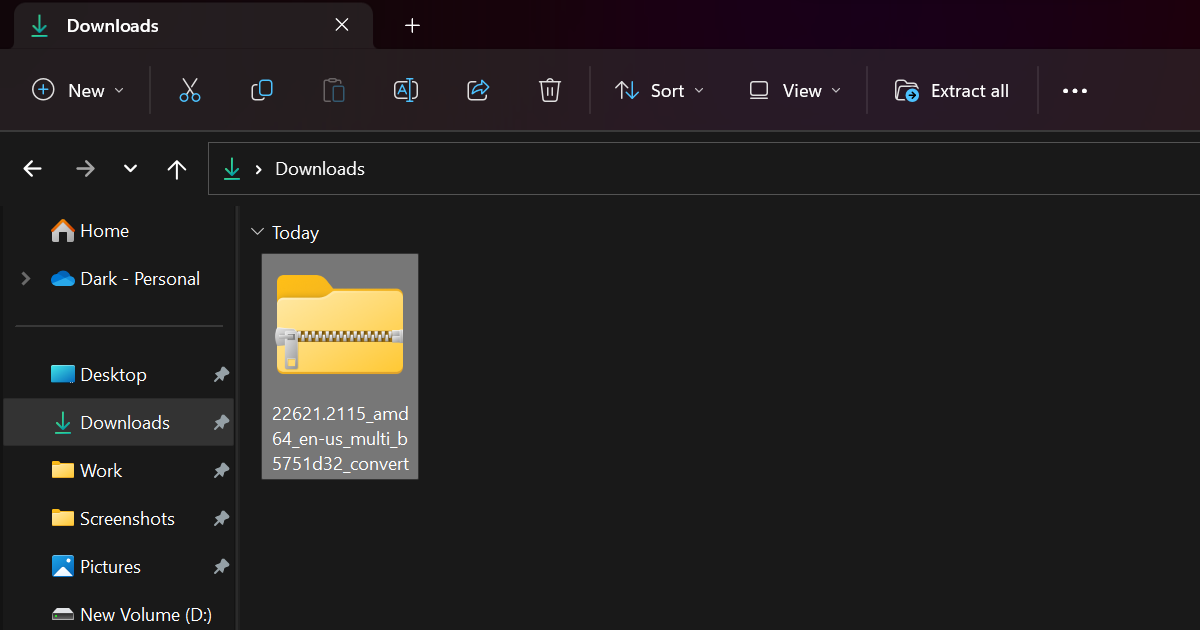Add a new tab

coord(412,26)
